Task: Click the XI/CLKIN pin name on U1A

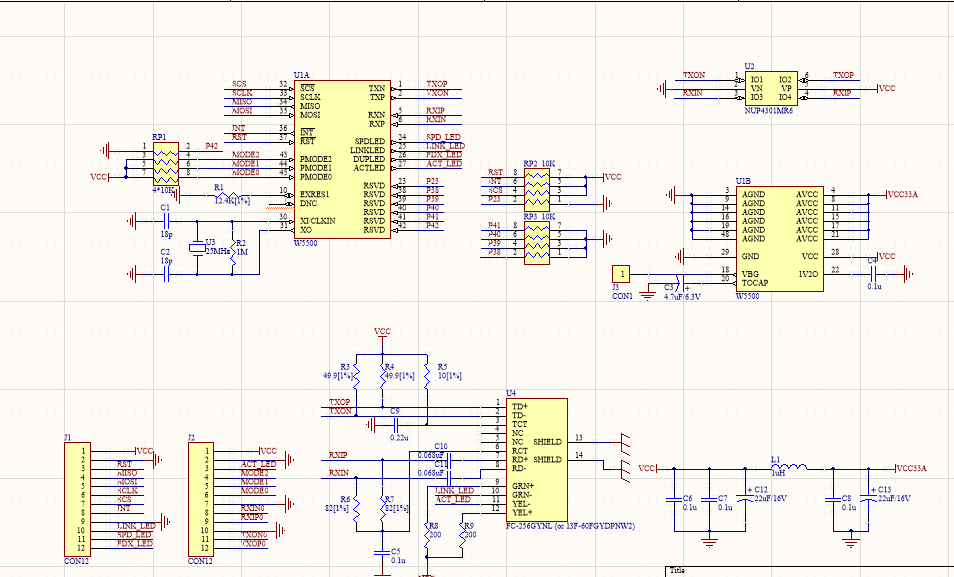Action: [x=318, y=221]
